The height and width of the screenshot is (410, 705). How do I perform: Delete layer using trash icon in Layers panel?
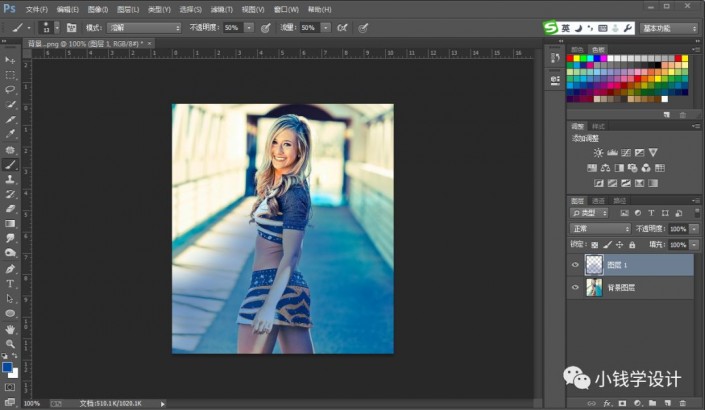[x=683, y=403]
